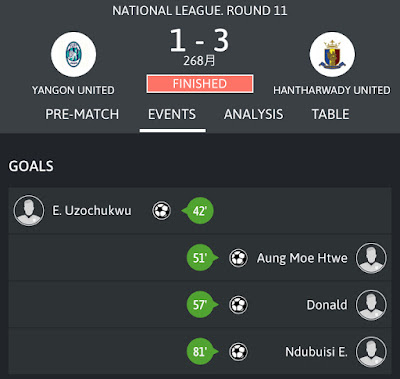Viewport: 400px width, 379px height.
Task: Open the Yangon United team logo
Action: pyautogui.click(x=74, y=54)
